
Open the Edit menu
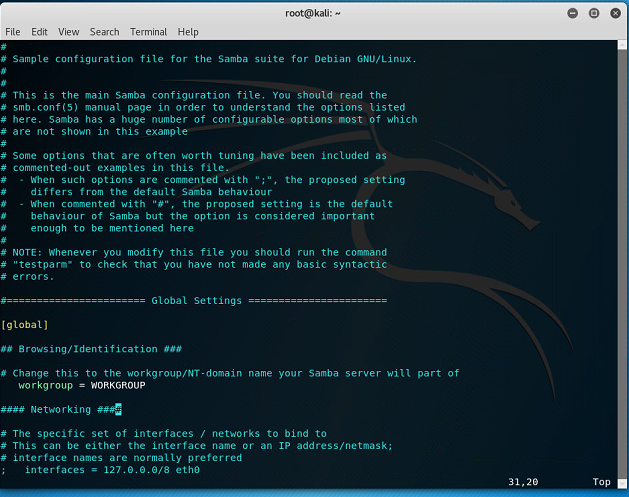39,32
